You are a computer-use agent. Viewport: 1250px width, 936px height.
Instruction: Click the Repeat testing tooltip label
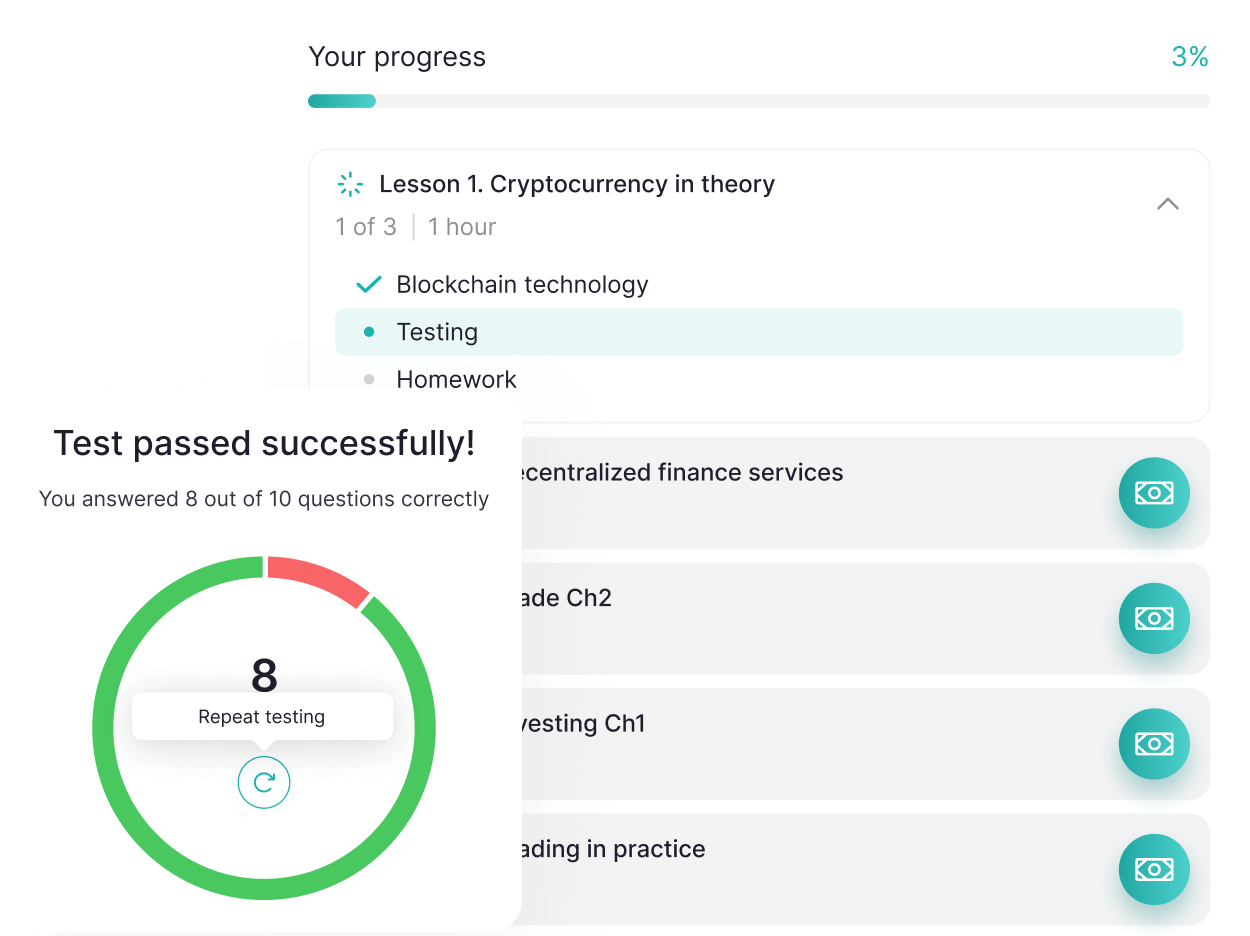(262, 717)
